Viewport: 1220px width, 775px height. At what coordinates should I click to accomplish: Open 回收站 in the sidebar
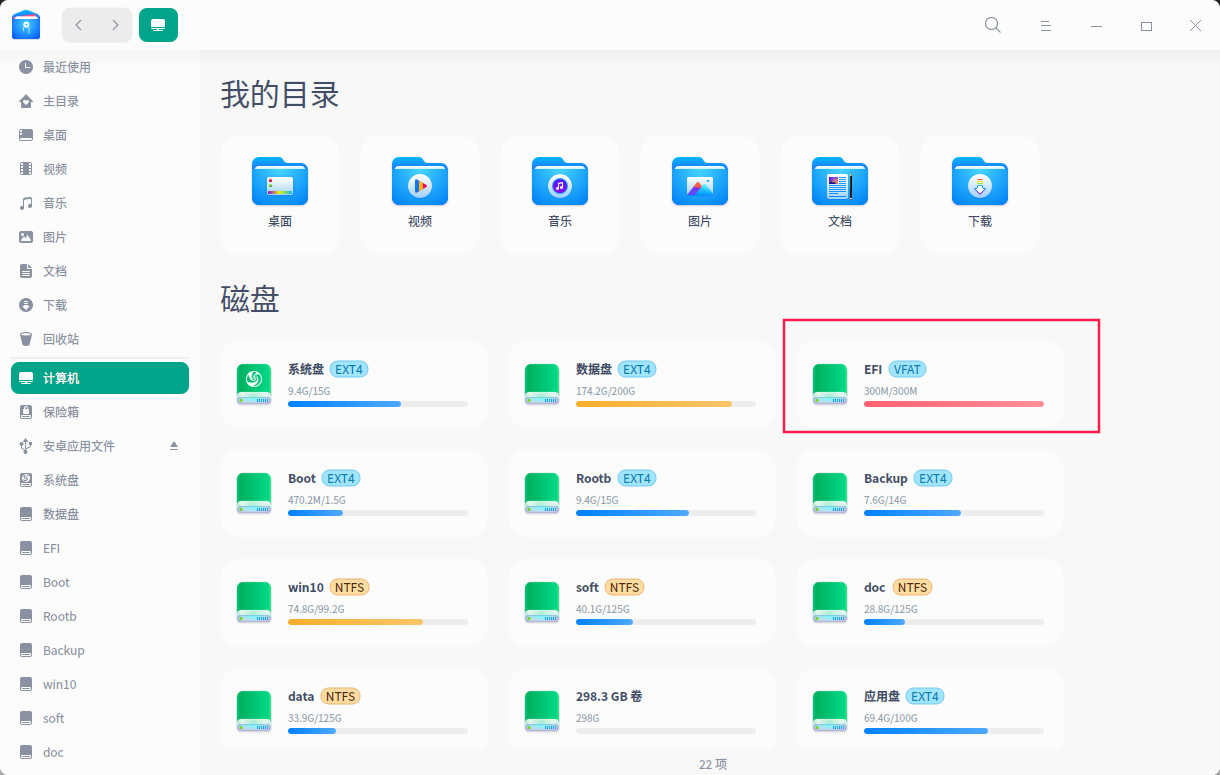(100, 339)
